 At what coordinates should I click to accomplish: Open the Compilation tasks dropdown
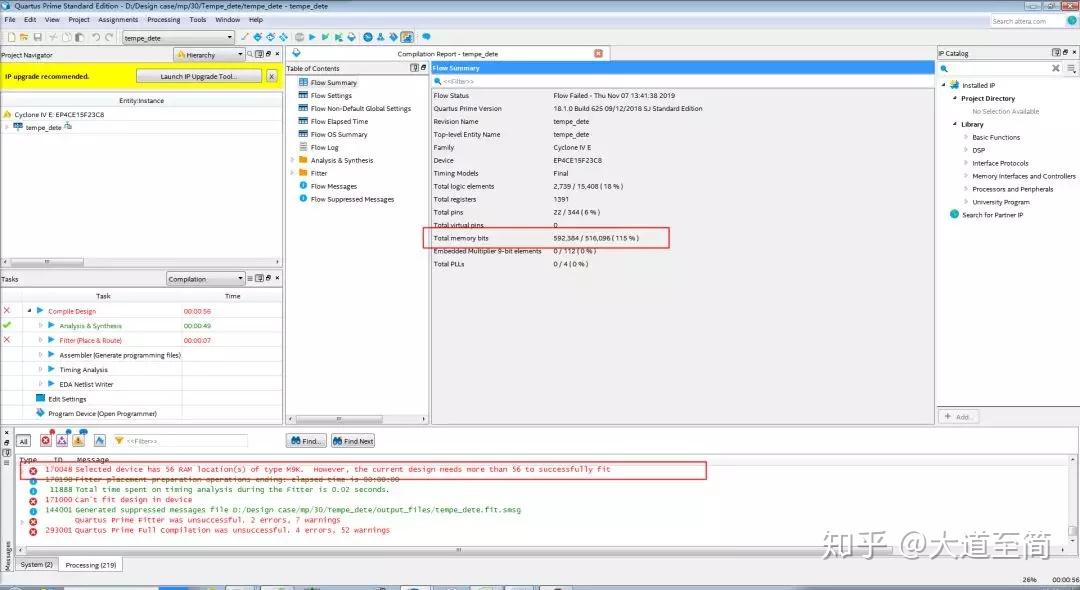pos(205,279)
